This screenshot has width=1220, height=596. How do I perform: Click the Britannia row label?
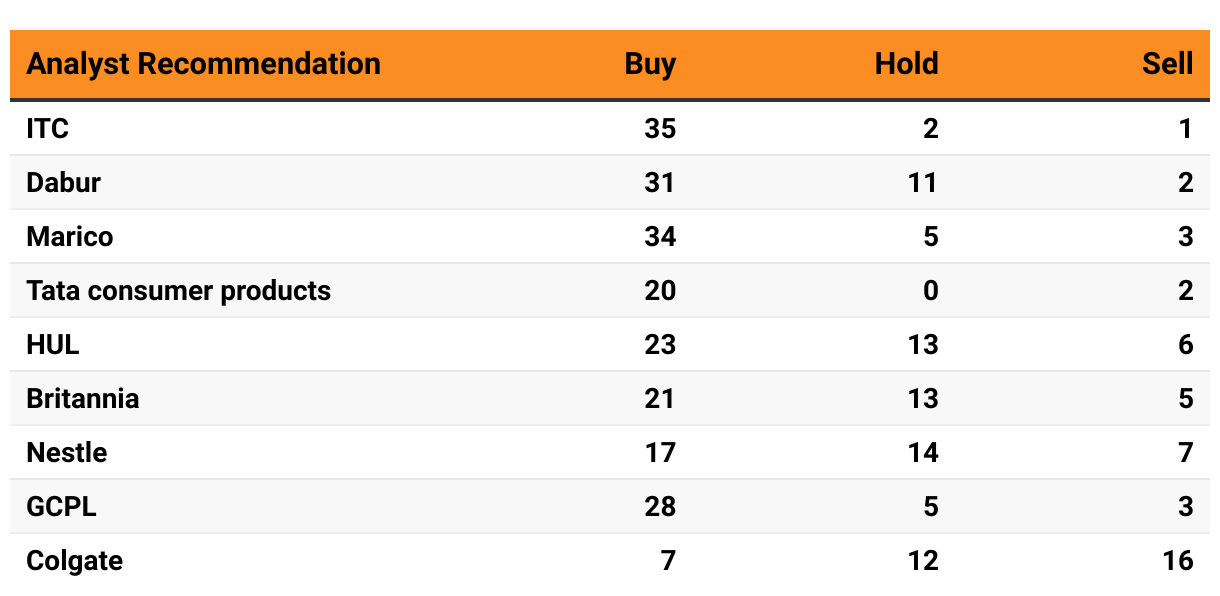click(x=83, y=399)
